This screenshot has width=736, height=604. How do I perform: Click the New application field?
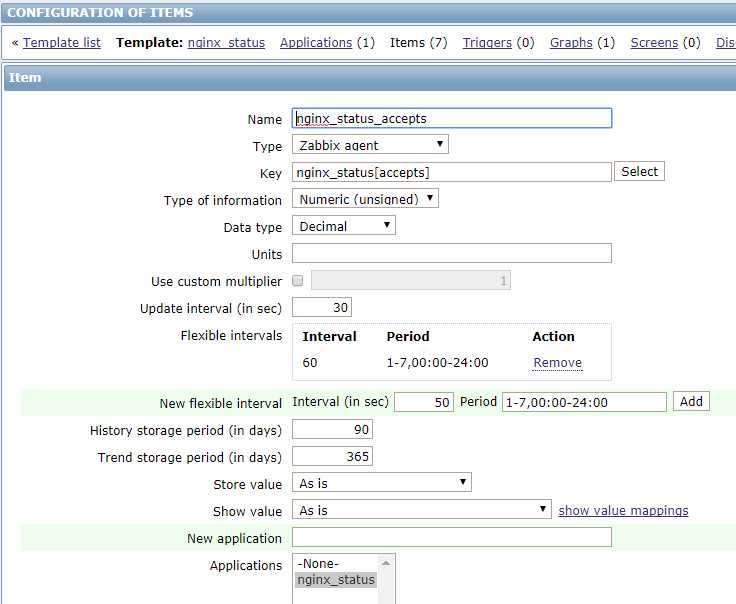(x=452, y=537)
